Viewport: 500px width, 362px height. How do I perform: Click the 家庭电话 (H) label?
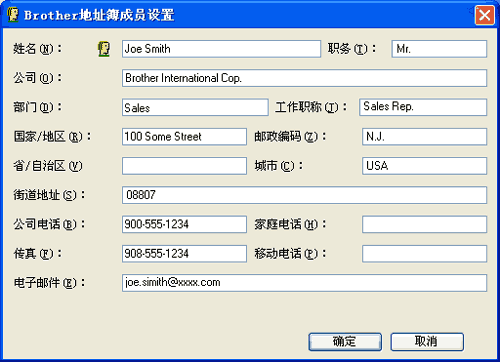click(290, 224)
